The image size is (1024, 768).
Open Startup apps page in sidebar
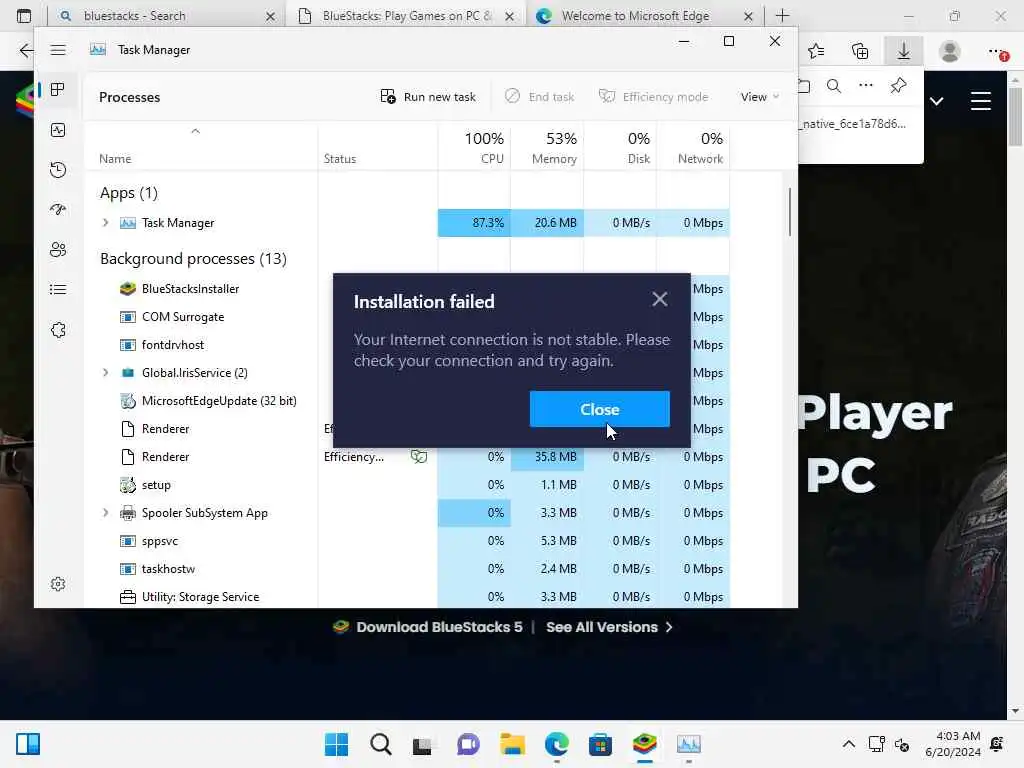click(58, 210)
